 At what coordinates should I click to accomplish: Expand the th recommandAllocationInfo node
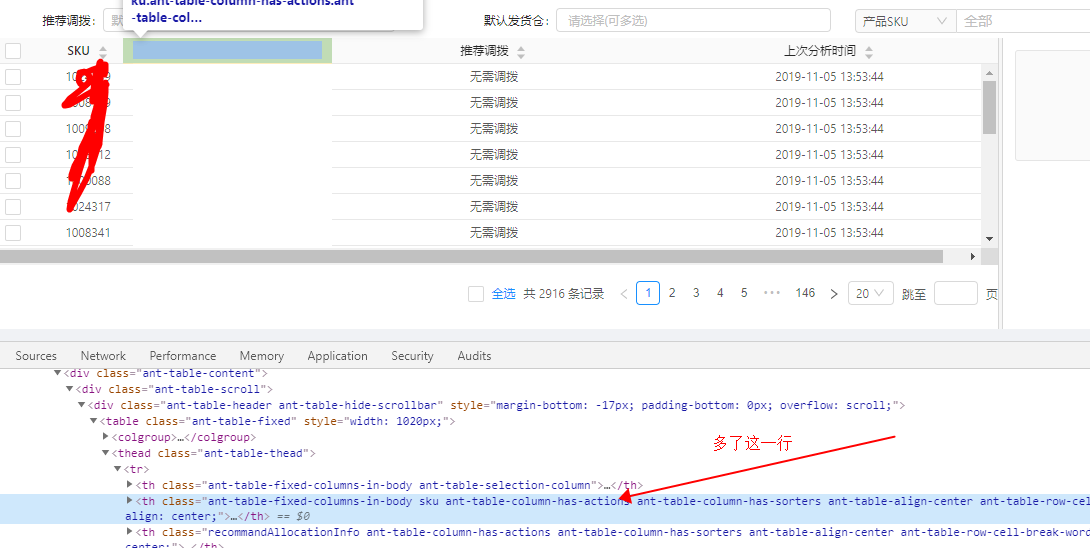(x=130, y=532)
